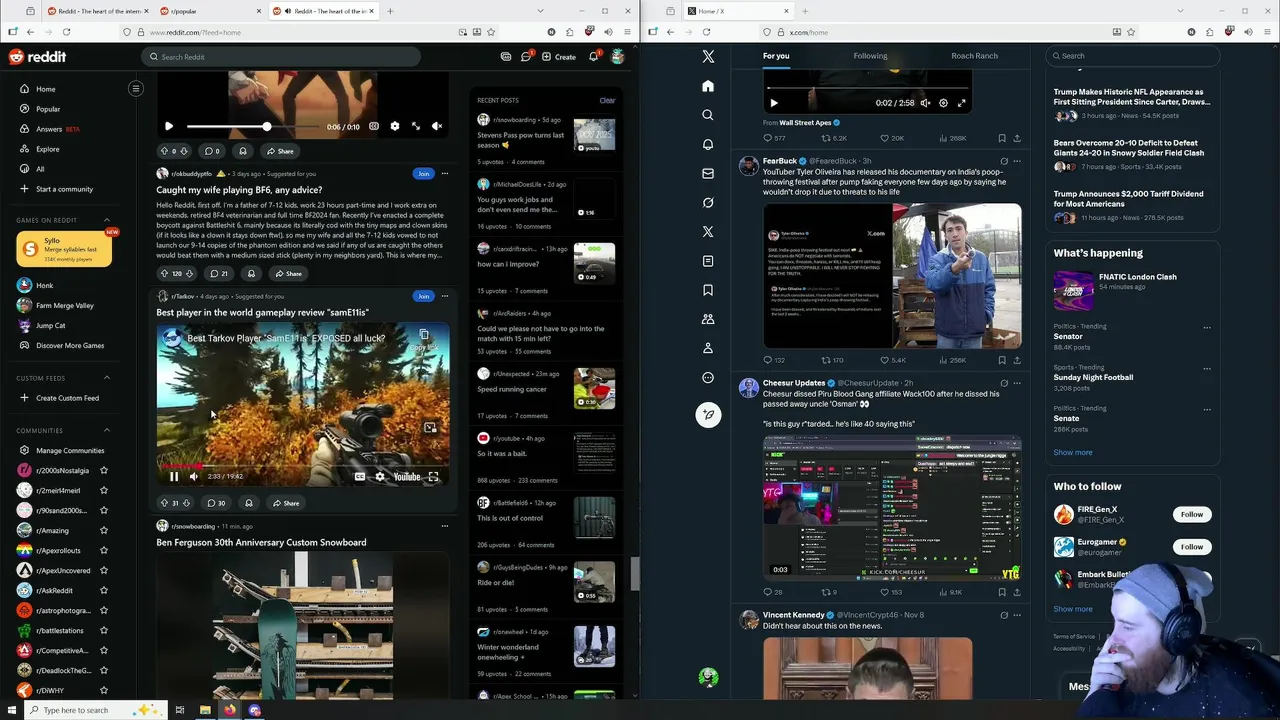The width and height of the screenshot is (1280, 720).
Task: Open X Explore magnifier icon in sidebar
Action: pyautogui.click(x=708, y=115)
